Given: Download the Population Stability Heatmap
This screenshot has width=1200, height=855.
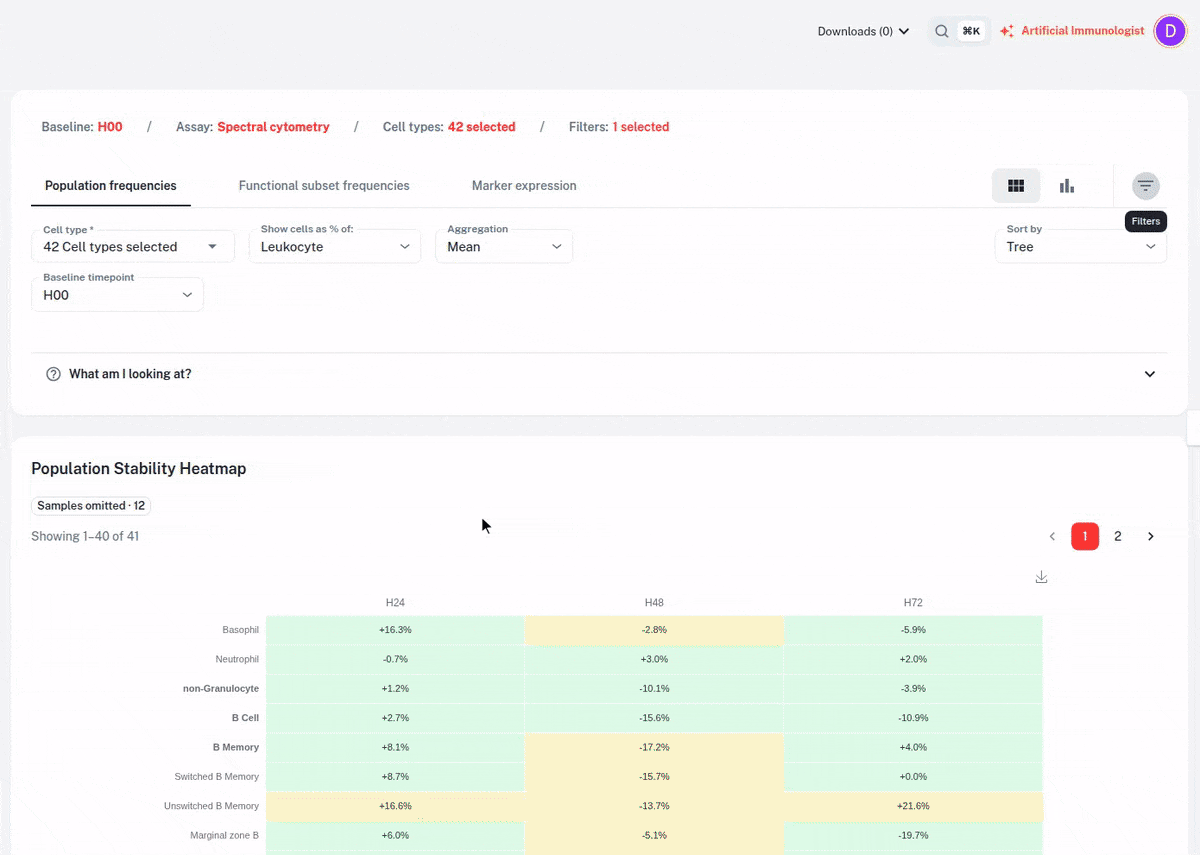Looking at the screenshot, I should coord(1041,577).
